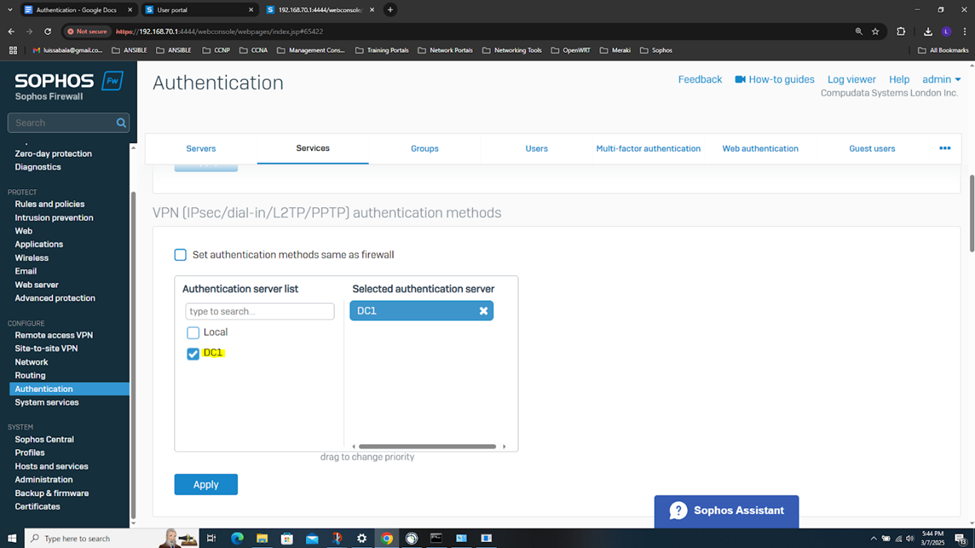975x548 pixels.
Task: Open the apps grid in bookmarks bar
Action: point(13,50)
